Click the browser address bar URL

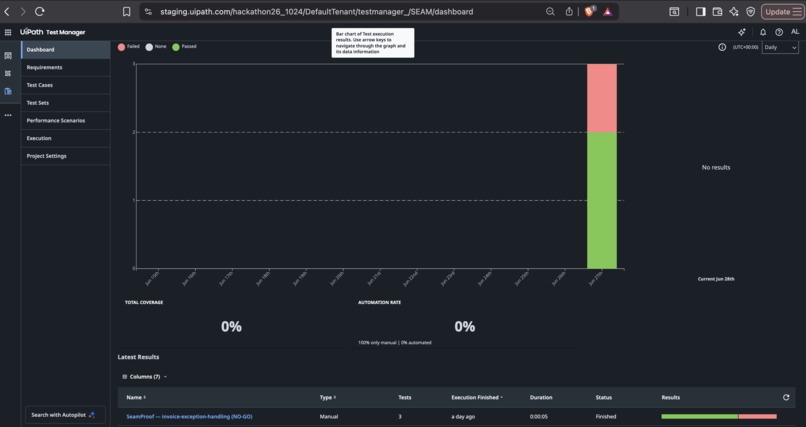(x=317, y=11)
